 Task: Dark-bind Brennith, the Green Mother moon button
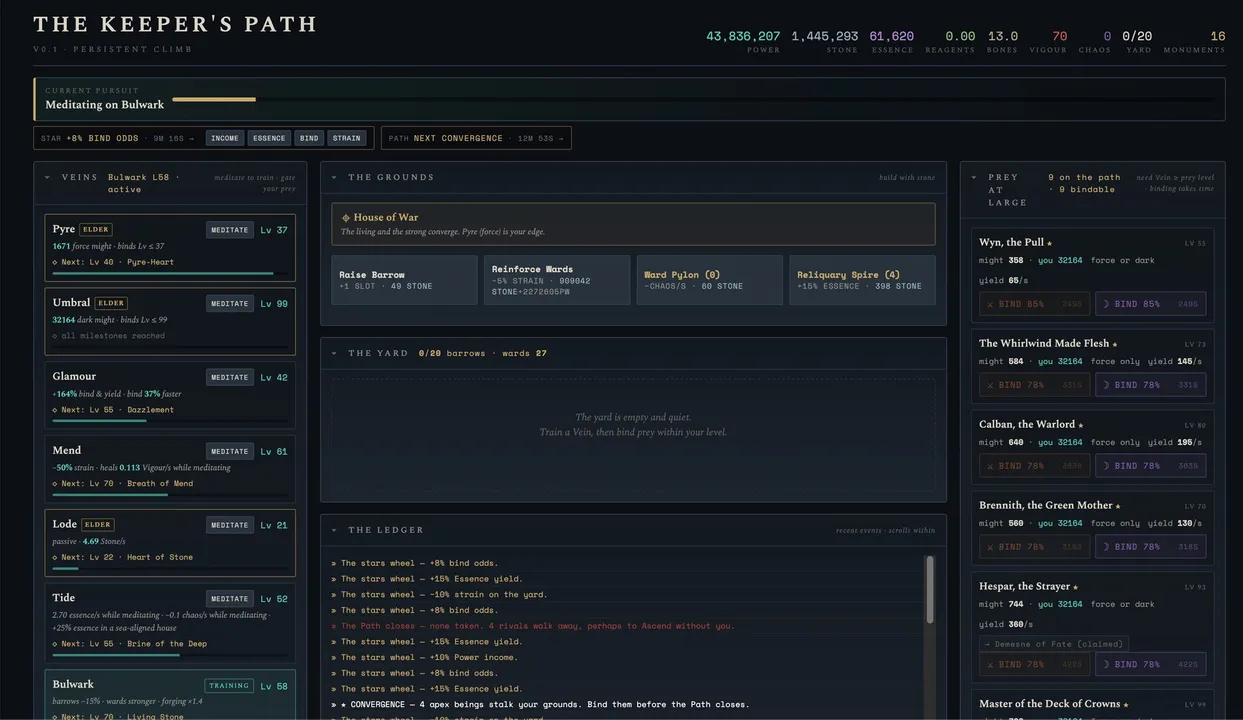[x=1150, y=547]
